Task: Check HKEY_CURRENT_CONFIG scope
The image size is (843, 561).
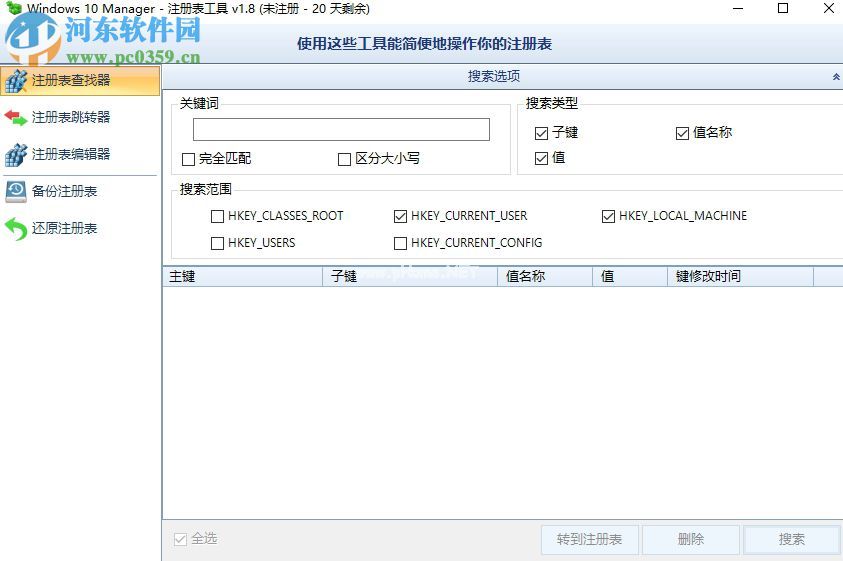Action: 400,243
